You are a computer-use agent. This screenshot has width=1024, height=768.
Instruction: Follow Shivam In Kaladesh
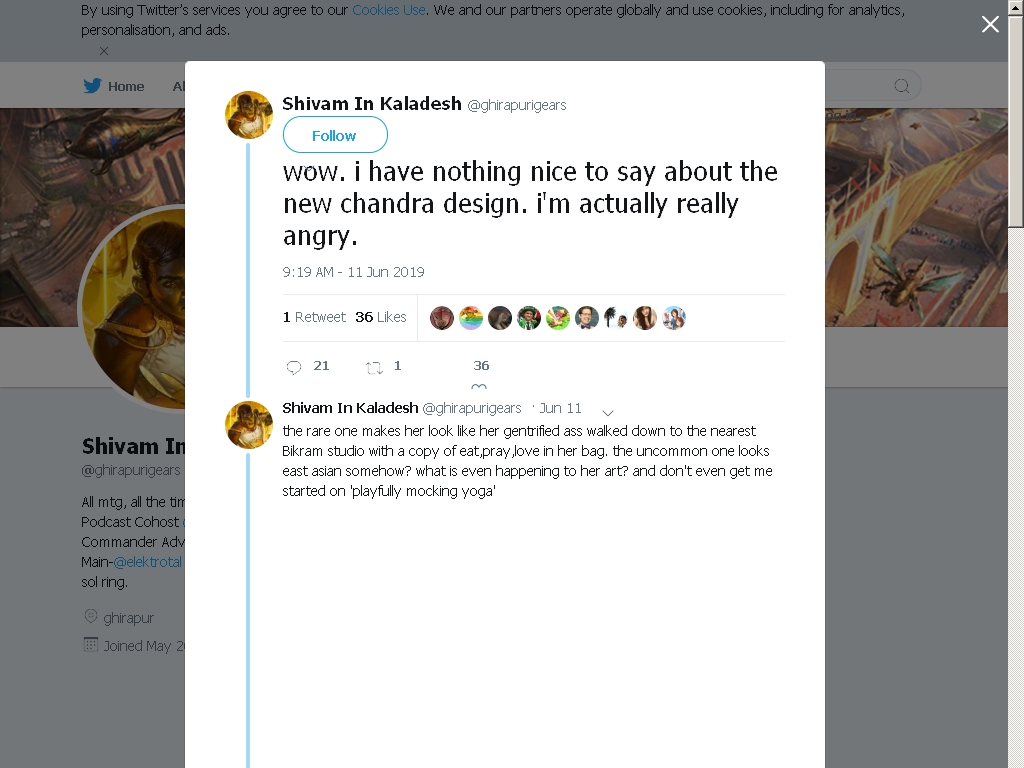(335, 135)
